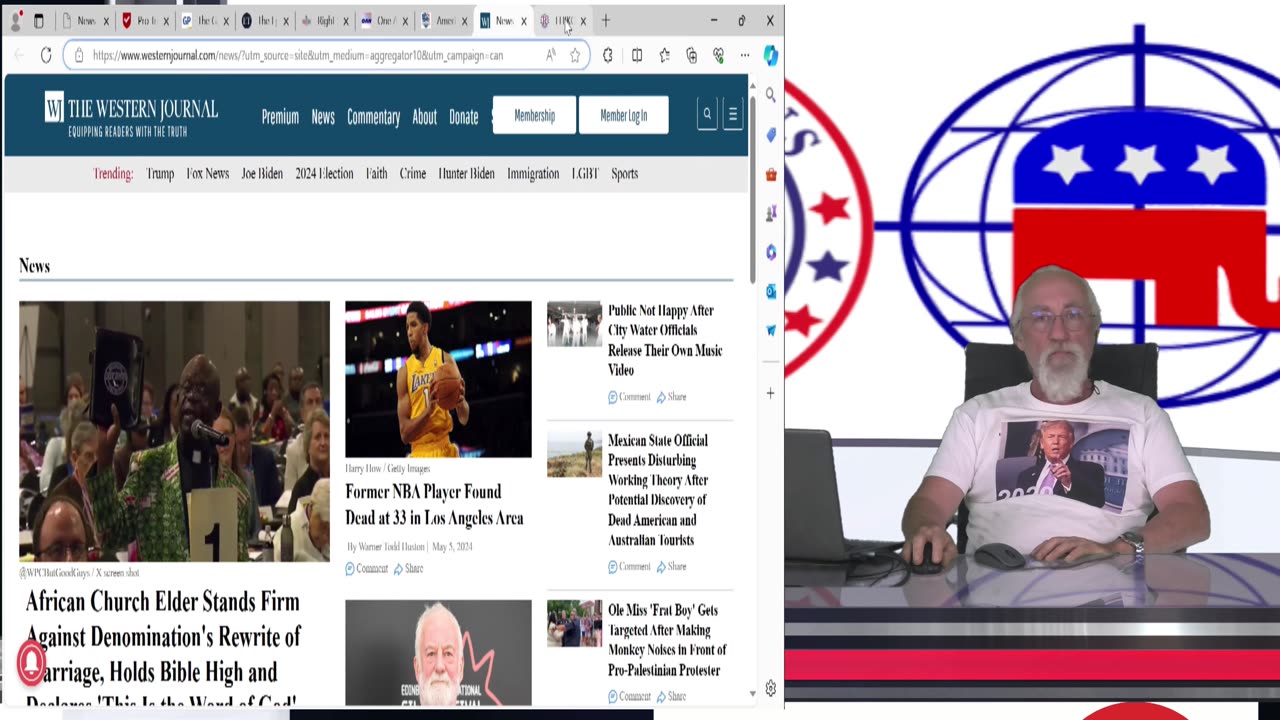Open Browser essentials heart icon
Viewport: 1280px width, 720px height.
[x=718, y=55]
